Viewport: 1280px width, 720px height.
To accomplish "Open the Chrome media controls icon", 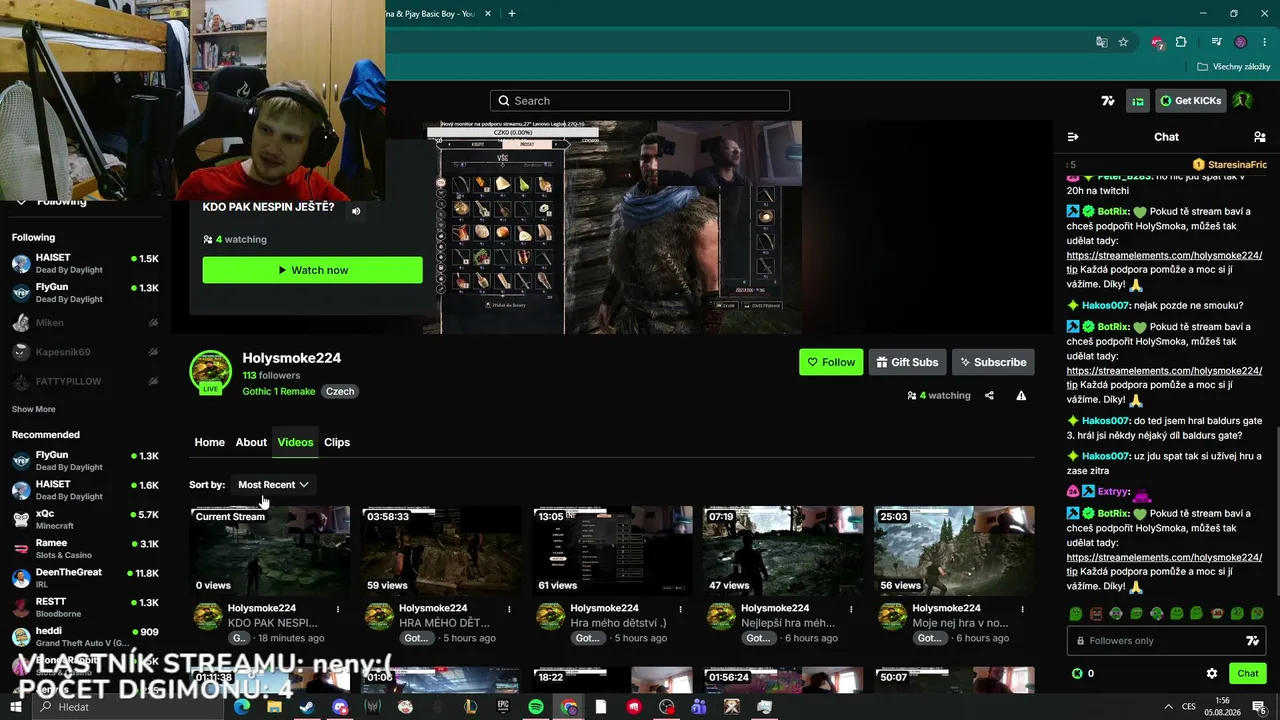I will [1216, 42].
